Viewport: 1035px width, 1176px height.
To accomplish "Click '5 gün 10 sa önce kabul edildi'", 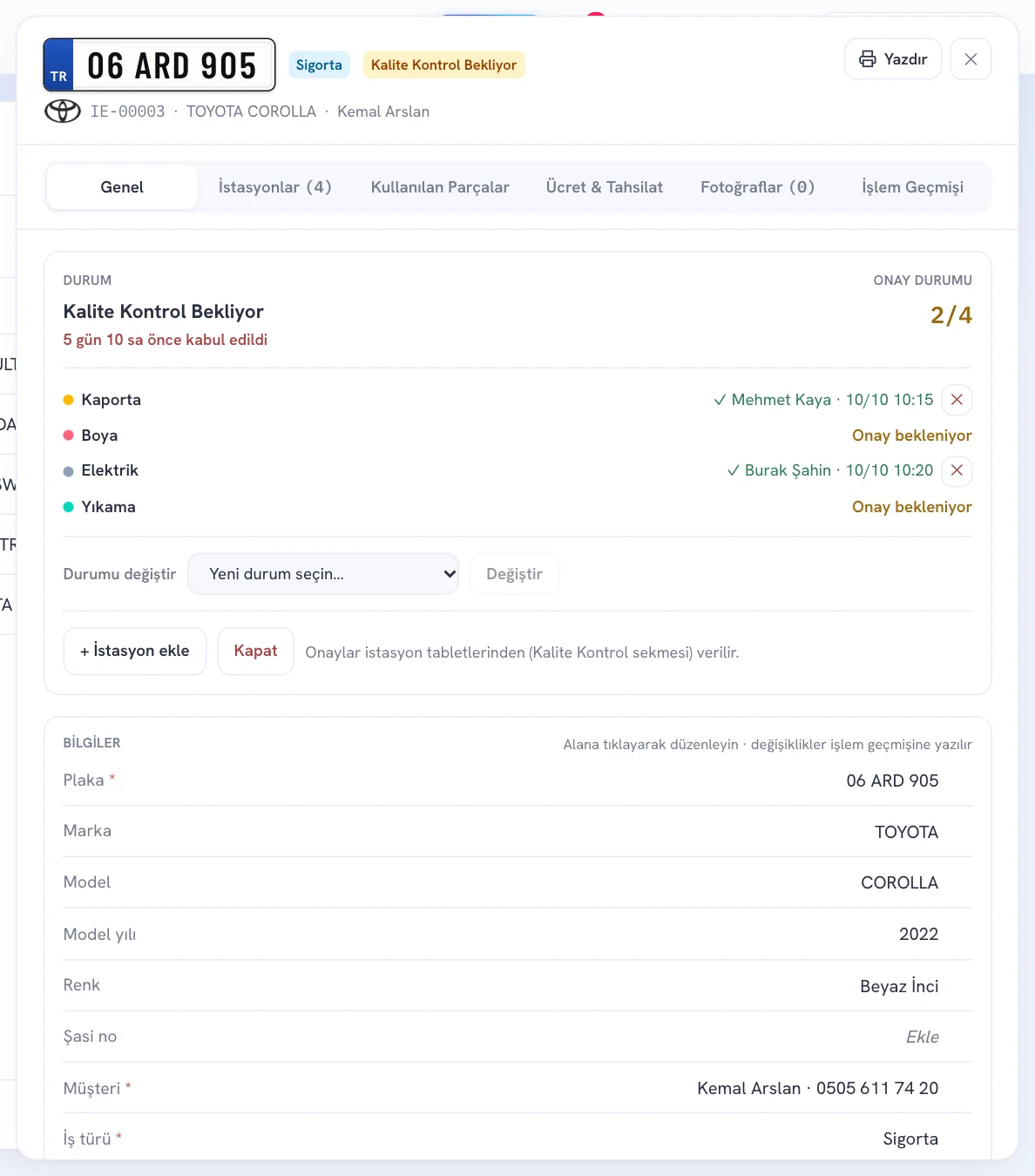I will pos(166,340).
